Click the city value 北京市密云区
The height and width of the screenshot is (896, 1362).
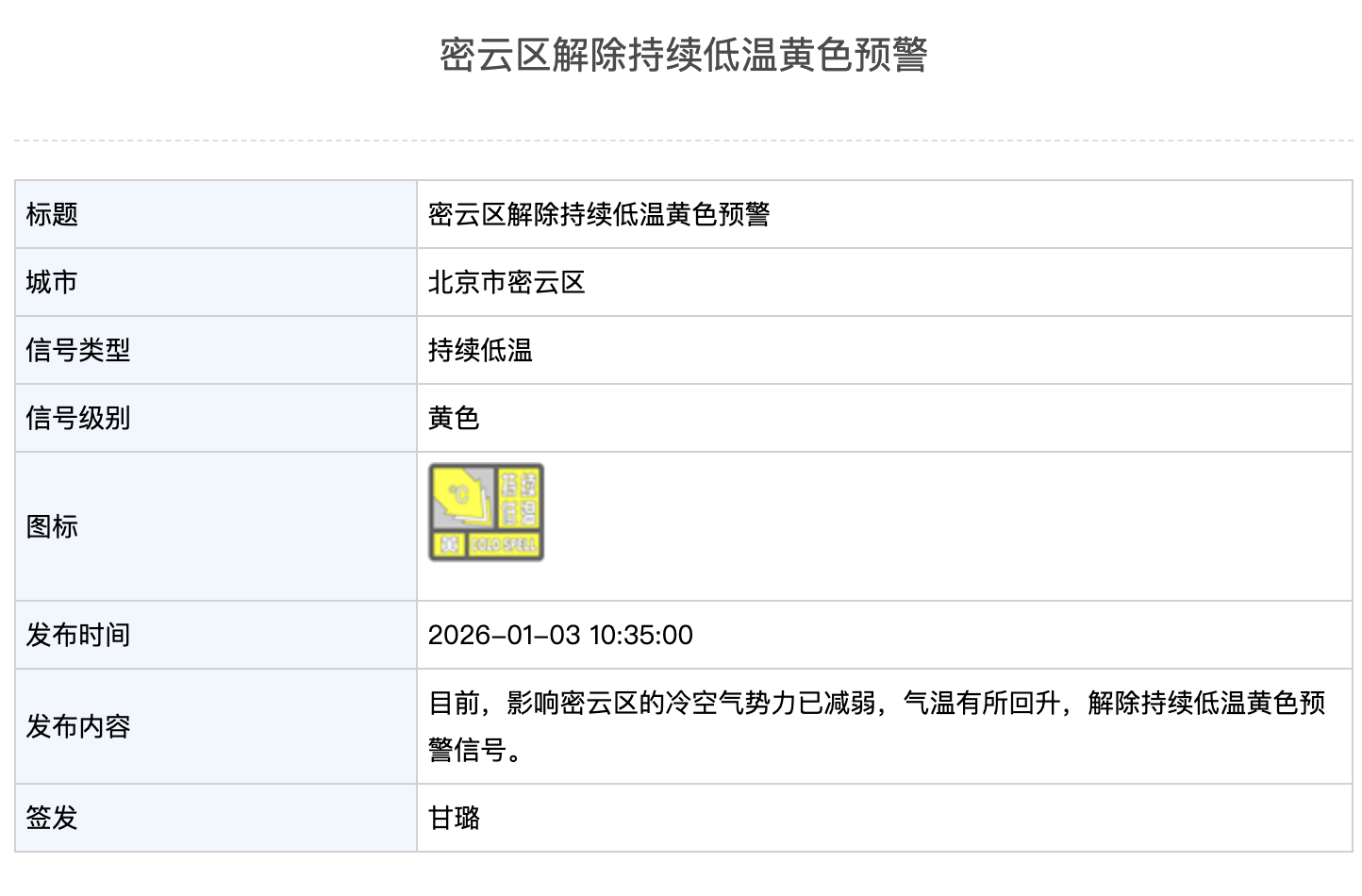pos(507,283)
